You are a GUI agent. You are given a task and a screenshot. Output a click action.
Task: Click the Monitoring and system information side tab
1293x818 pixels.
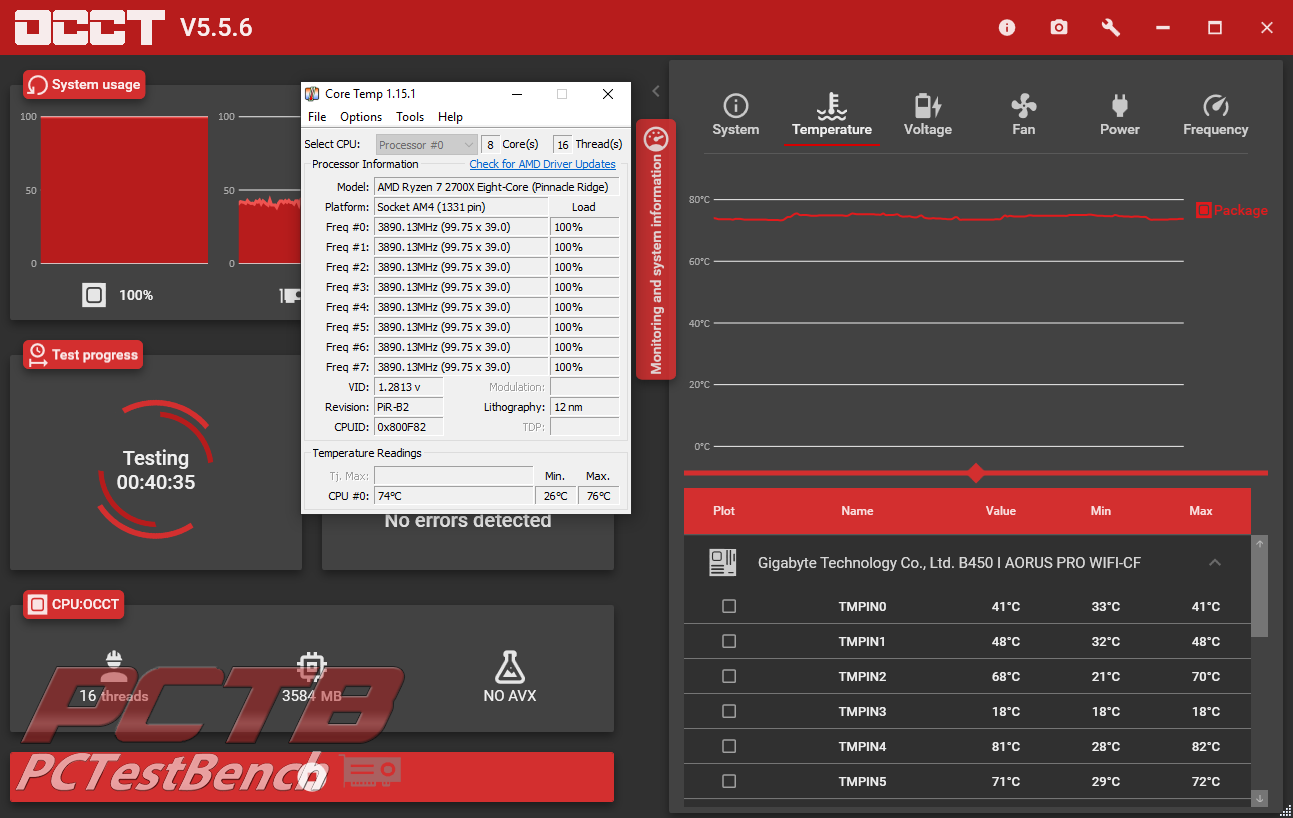click(656, 250)
